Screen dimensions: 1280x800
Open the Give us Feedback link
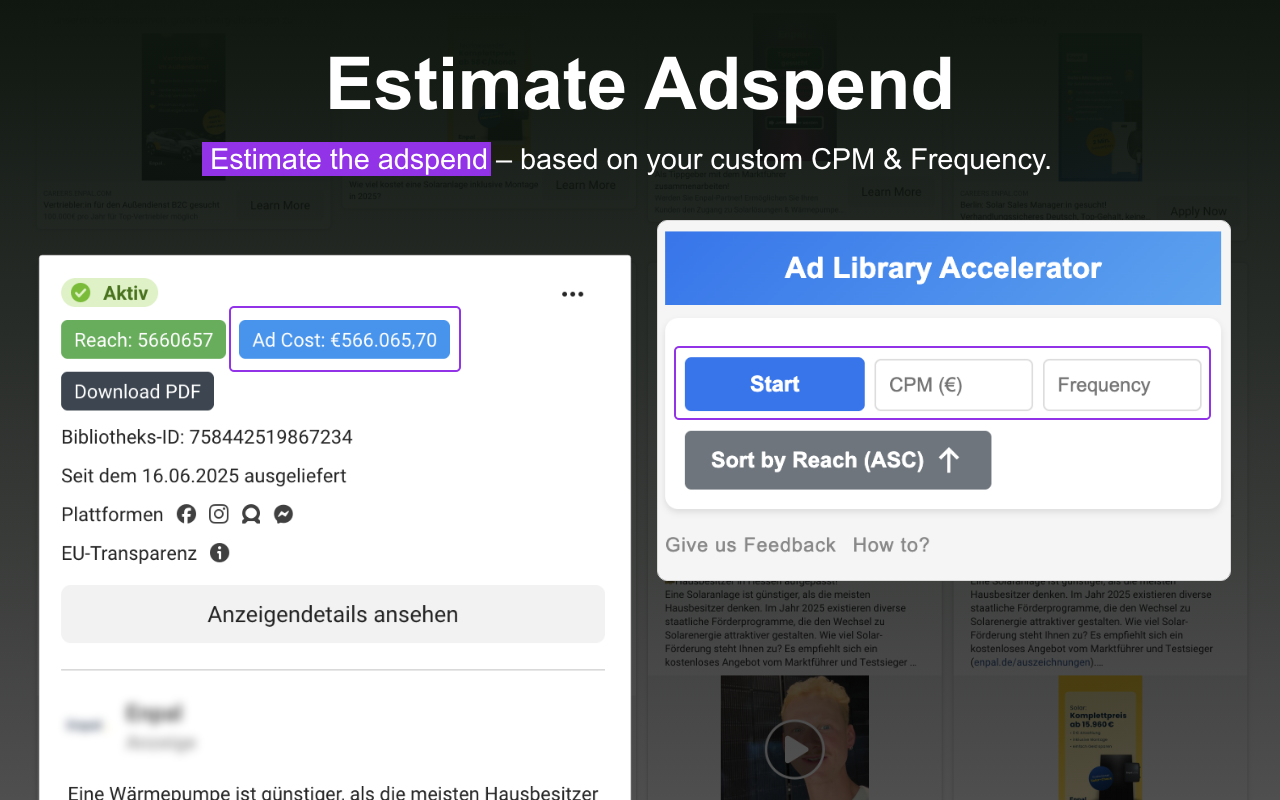tap(750, 544)
